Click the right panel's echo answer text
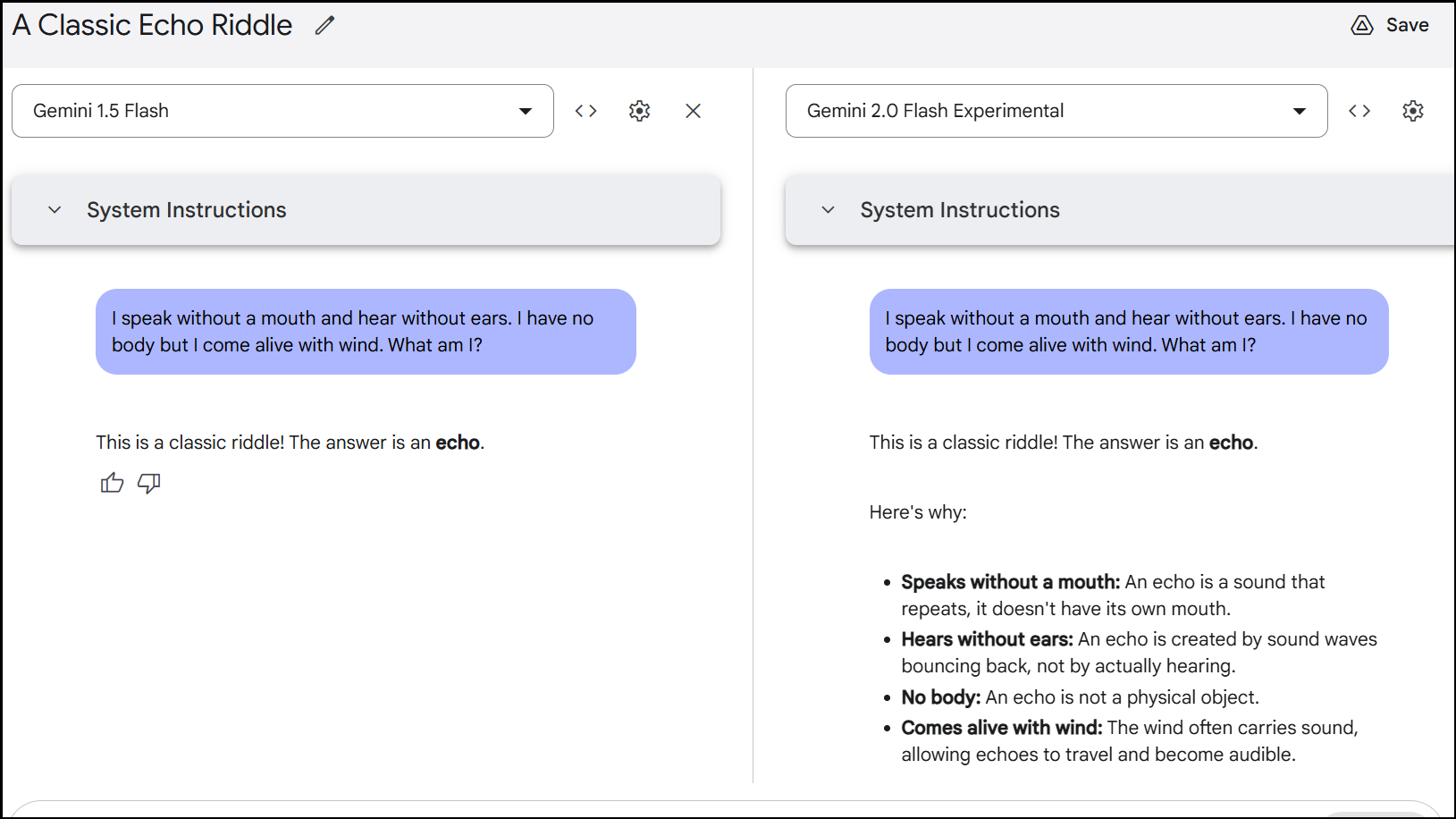The width and height of the screenshot is (1456, 819). tap(1064, 443)
